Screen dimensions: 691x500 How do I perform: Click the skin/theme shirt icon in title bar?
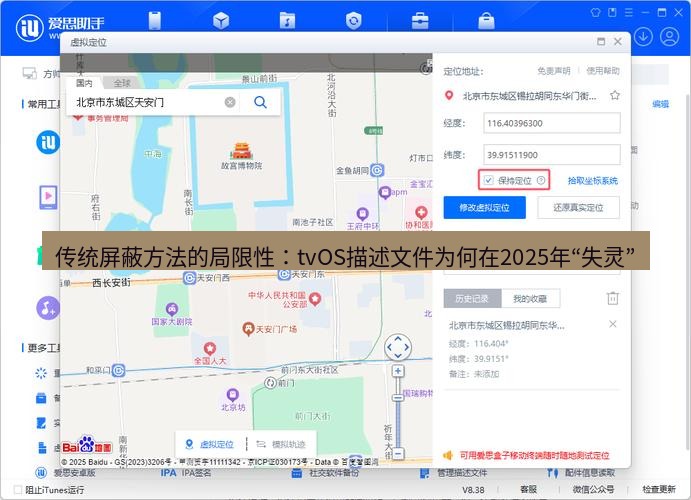[595, 12]
